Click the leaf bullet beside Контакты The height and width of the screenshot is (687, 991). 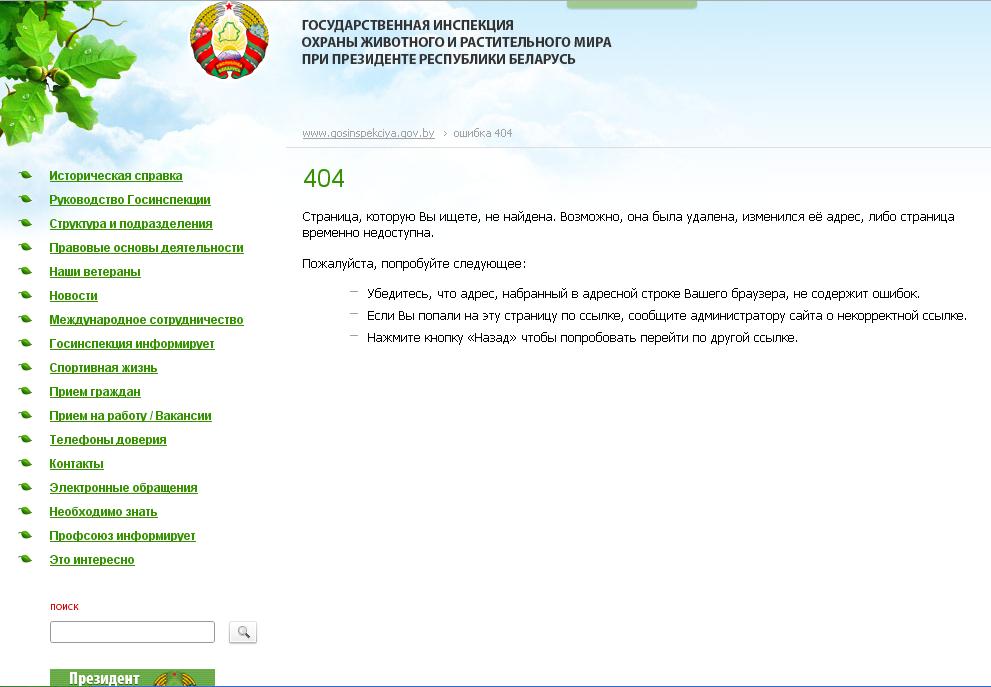click(25, 464)
